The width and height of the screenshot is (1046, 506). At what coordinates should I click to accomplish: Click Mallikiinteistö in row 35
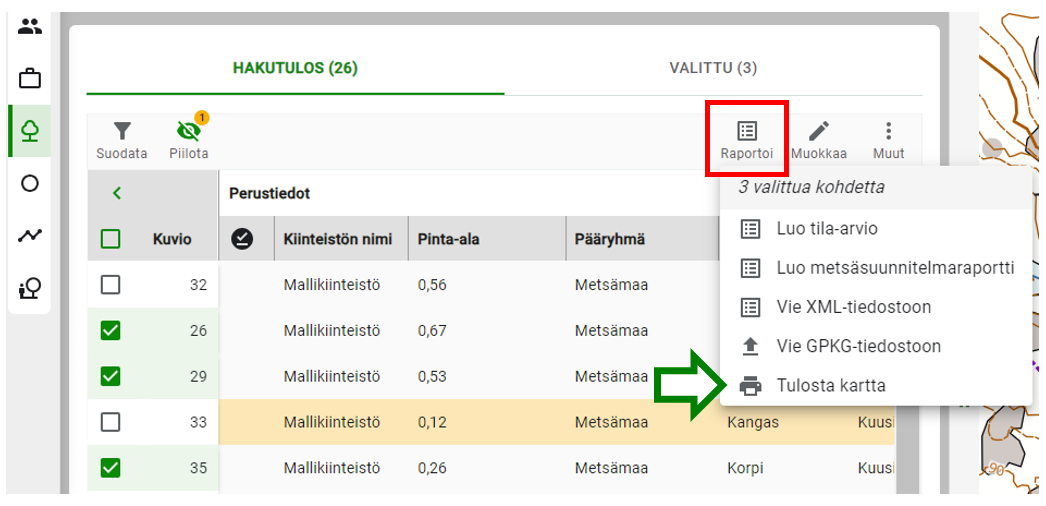(x=332, y=468)
